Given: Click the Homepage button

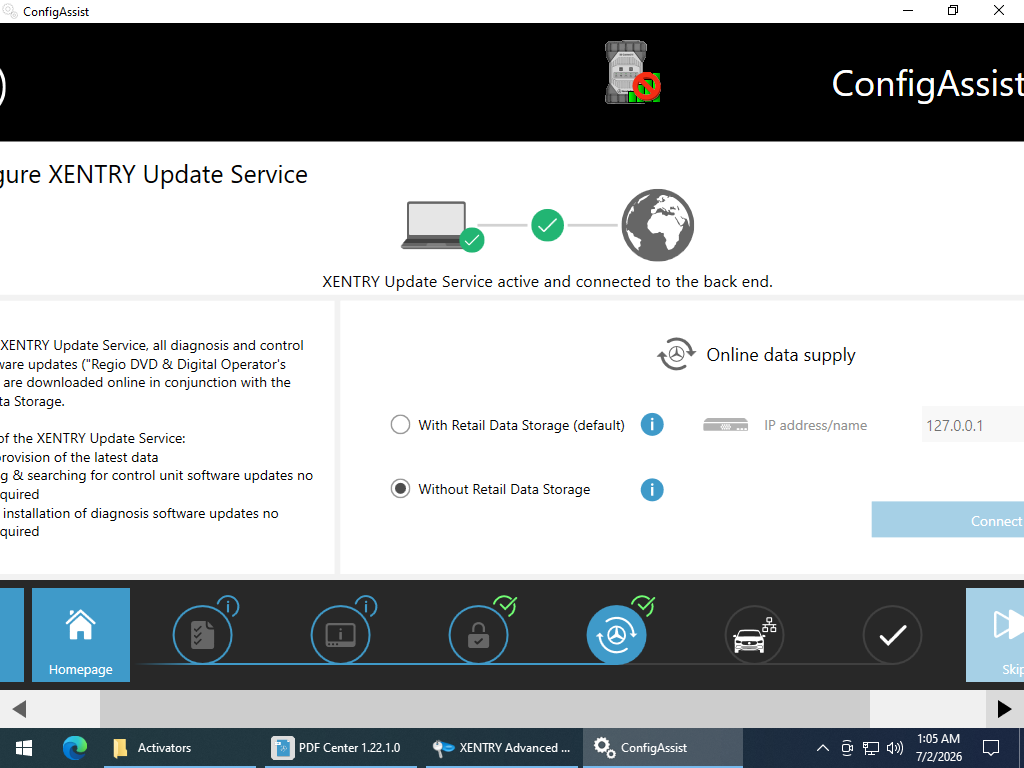Looking at the screenshot, I should pos(81,635).
